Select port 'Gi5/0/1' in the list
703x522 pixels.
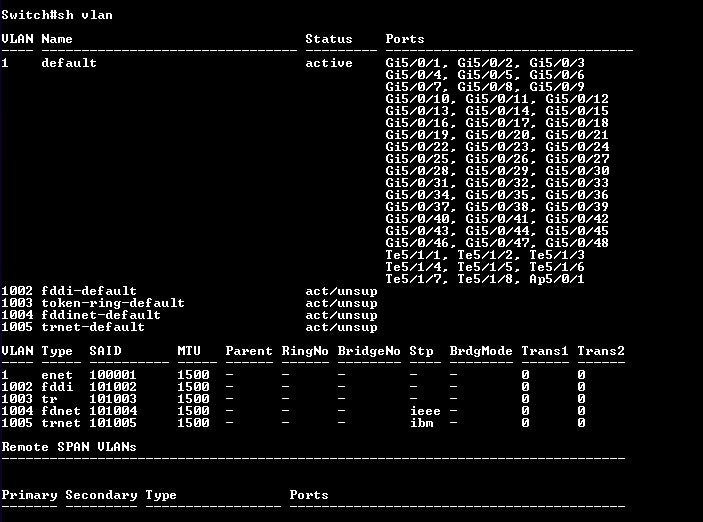click(413, 63)
